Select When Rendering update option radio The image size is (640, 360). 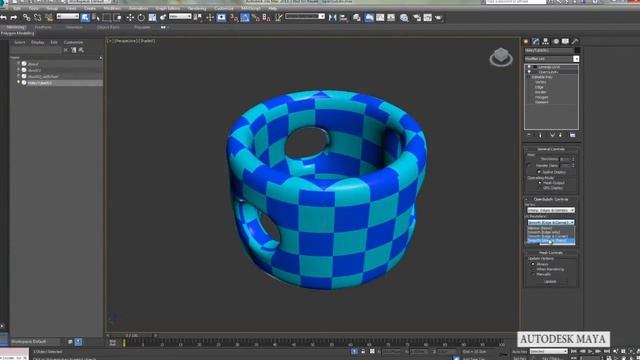tap(533, 269)
